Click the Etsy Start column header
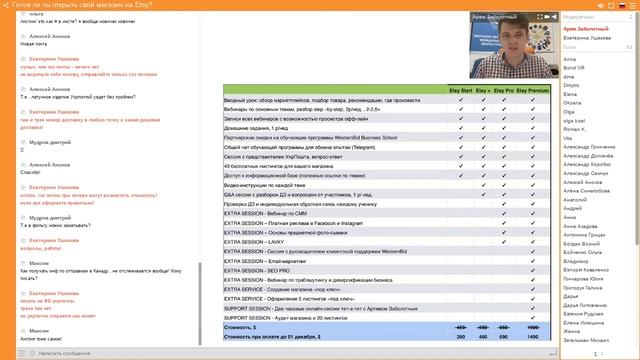The height and width of the screenshot is (360, 640). click(x=460, y=91)
